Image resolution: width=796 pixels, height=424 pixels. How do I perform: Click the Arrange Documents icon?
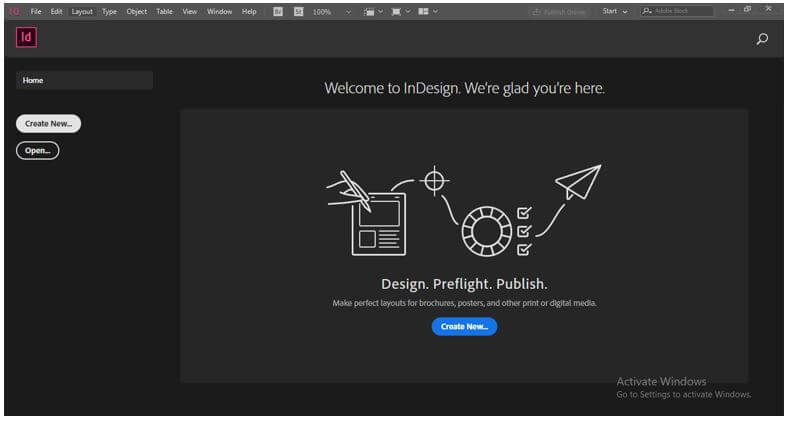tap(423, 11)
